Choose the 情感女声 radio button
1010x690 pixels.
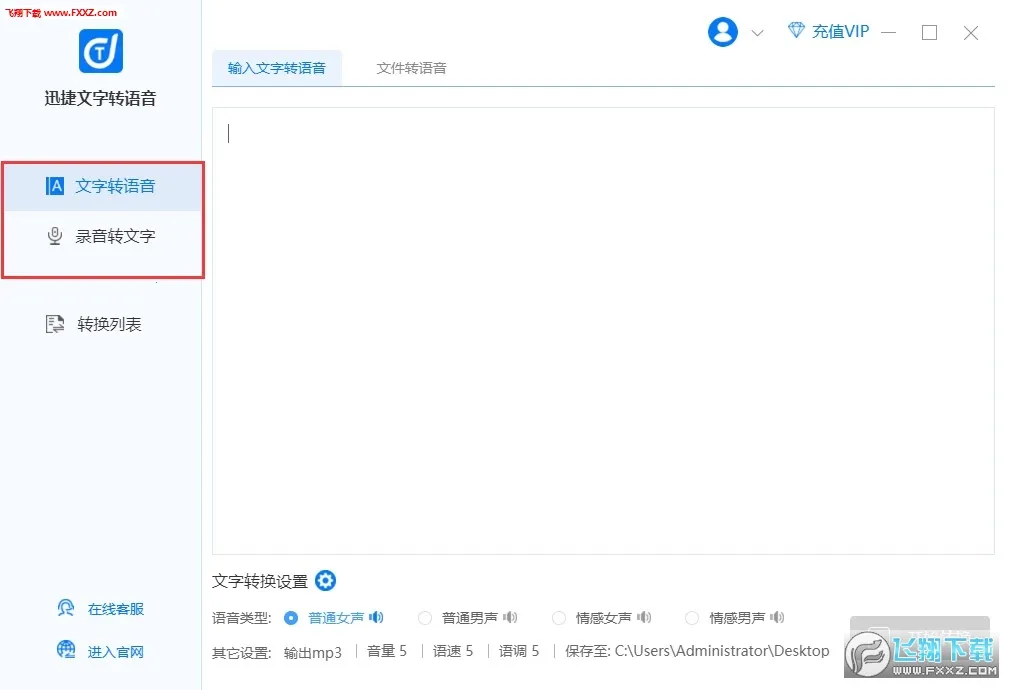click(x=559, y=618)
